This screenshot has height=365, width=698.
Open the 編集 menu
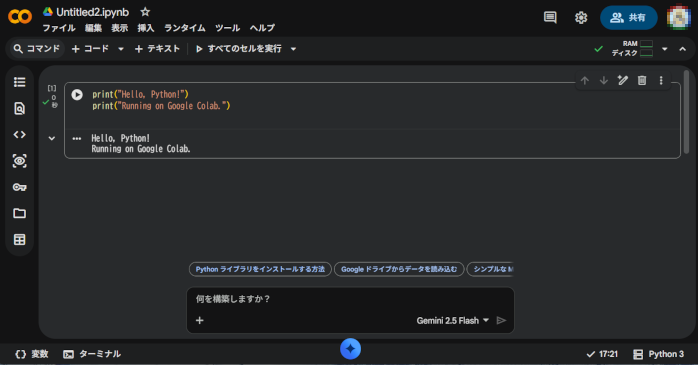[93, 28]
